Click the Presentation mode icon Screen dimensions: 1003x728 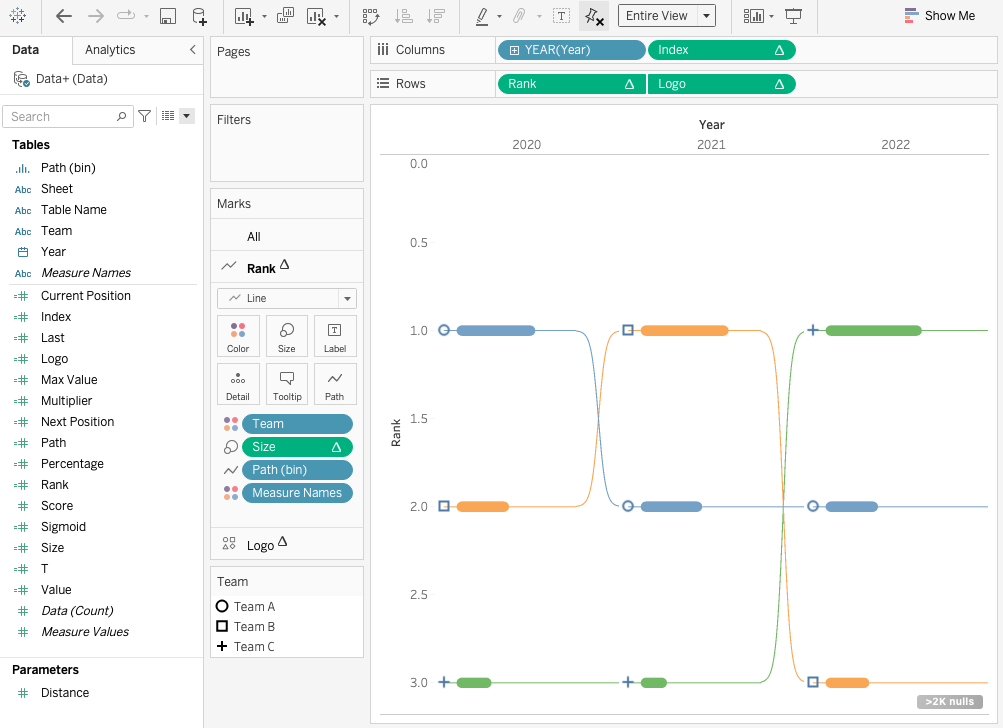click(x=793, y=16)
